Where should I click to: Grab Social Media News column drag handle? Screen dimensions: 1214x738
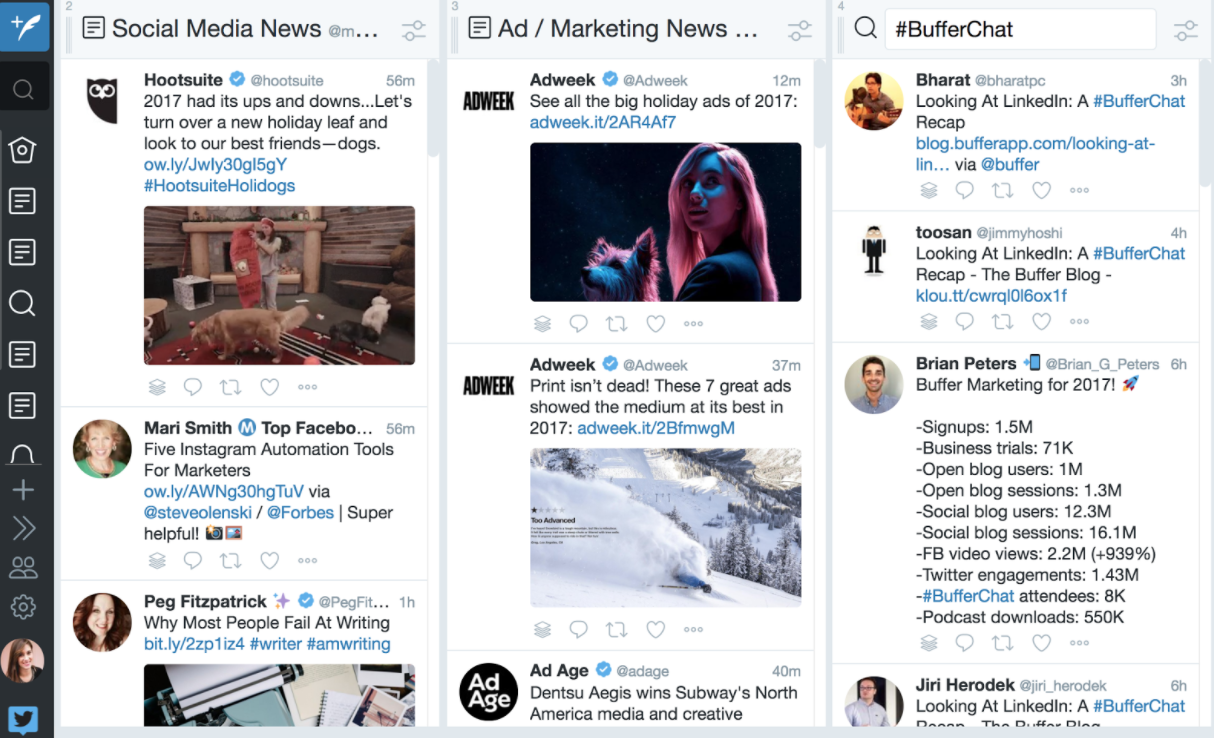tap(69, 33)
